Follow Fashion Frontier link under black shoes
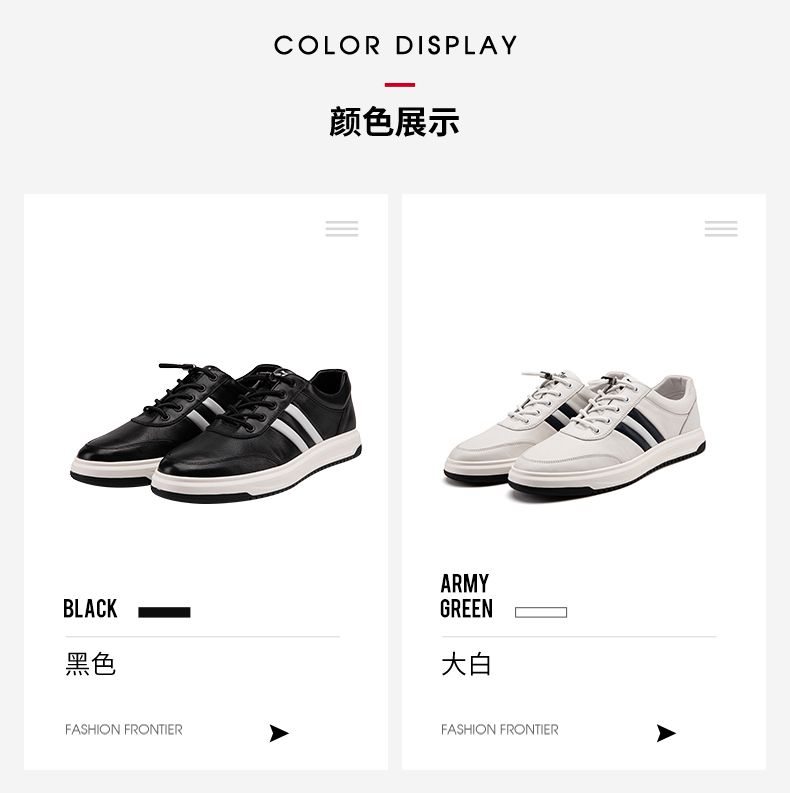This screenshot has width=790, height=793. pyautogui.click(x=124, y=729)
